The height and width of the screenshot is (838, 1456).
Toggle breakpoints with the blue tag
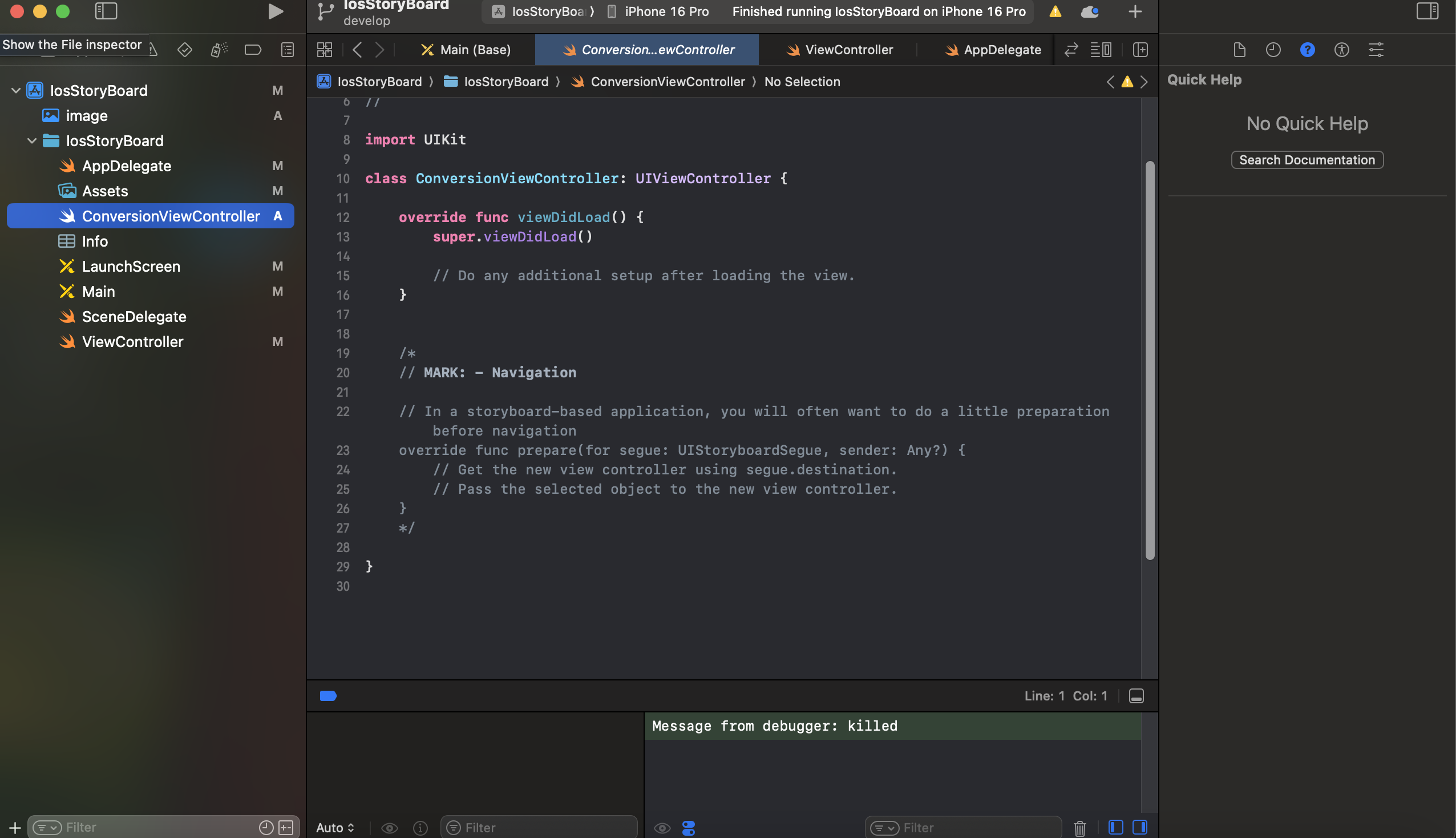pyautogui.click(x=329, y=696)
